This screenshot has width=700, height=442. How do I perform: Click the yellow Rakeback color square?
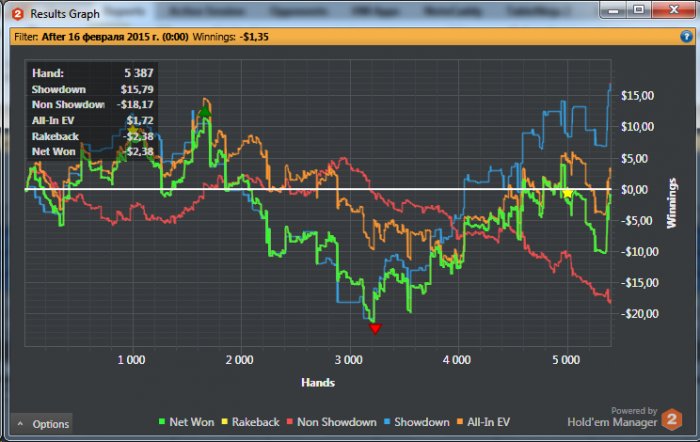(225, 421)
